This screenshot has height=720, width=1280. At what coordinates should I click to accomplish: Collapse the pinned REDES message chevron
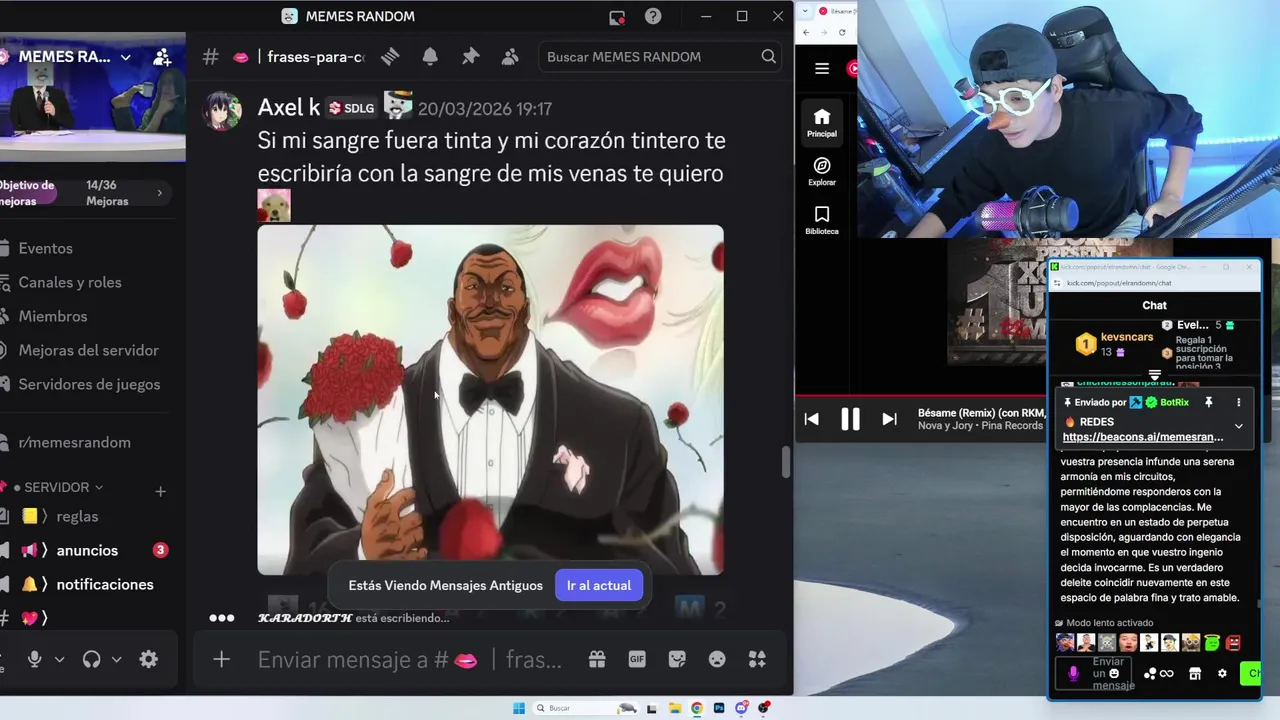[1238, 427]
